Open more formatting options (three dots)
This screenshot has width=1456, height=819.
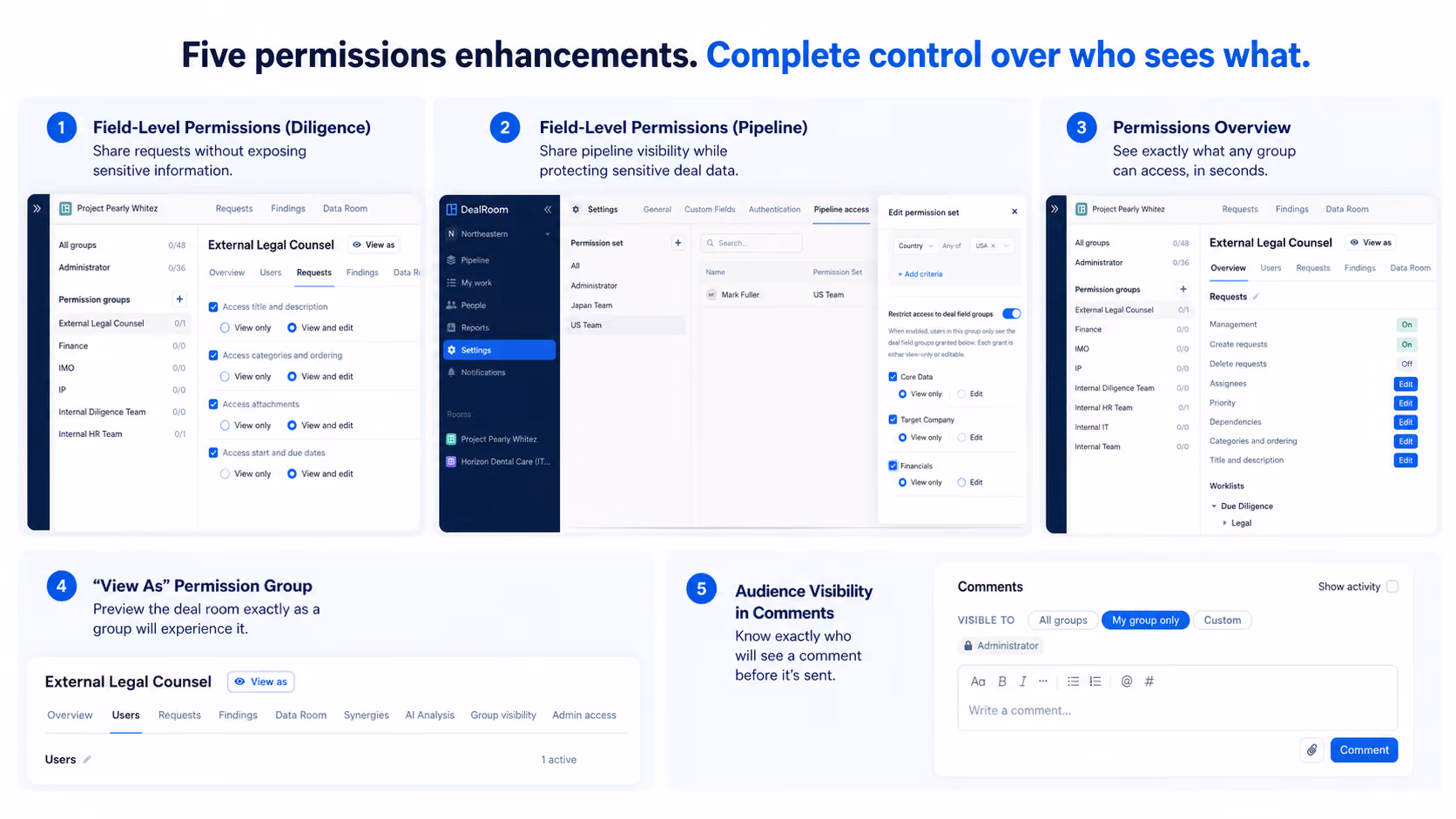click(x=1043, y=681)
